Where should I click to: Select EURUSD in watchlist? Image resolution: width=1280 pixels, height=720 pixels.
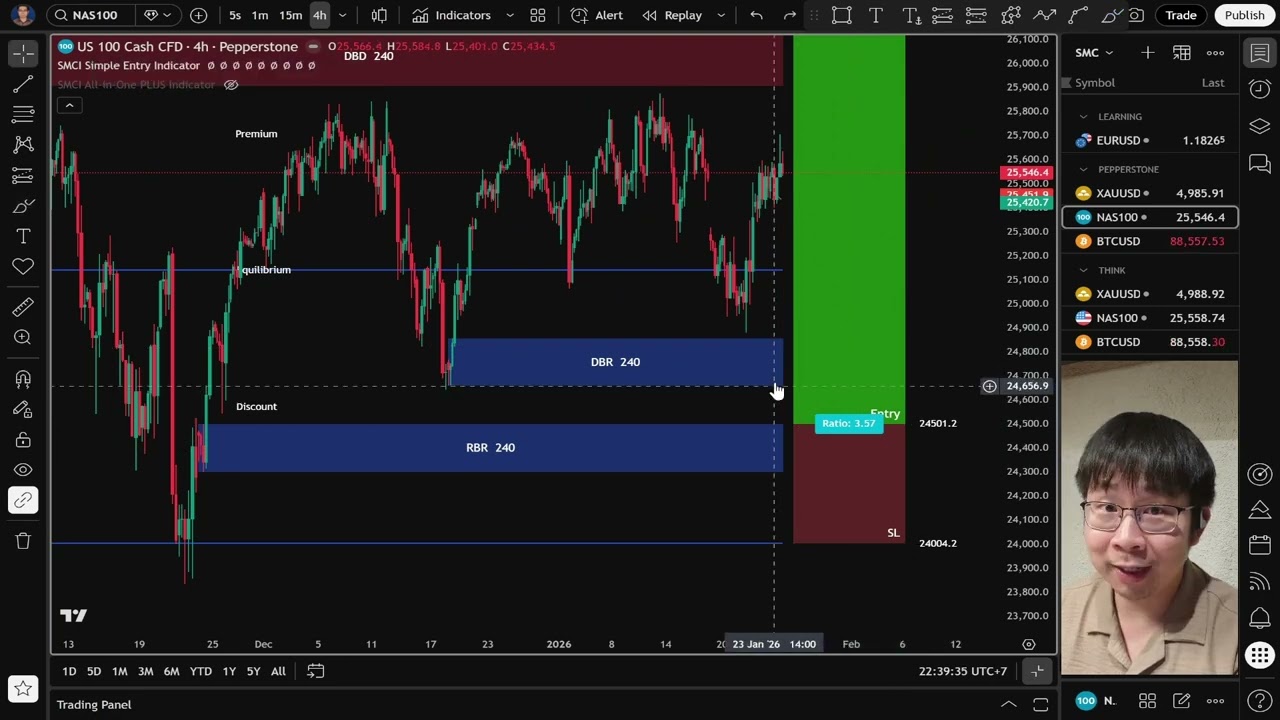(1150, 141)
